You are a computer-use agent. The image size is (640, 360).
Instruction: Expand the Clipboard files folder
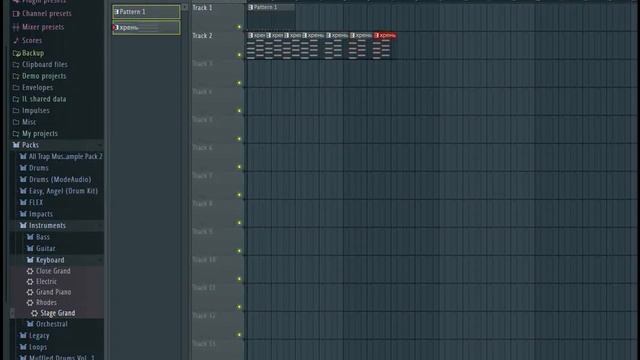tap(40, 64)
